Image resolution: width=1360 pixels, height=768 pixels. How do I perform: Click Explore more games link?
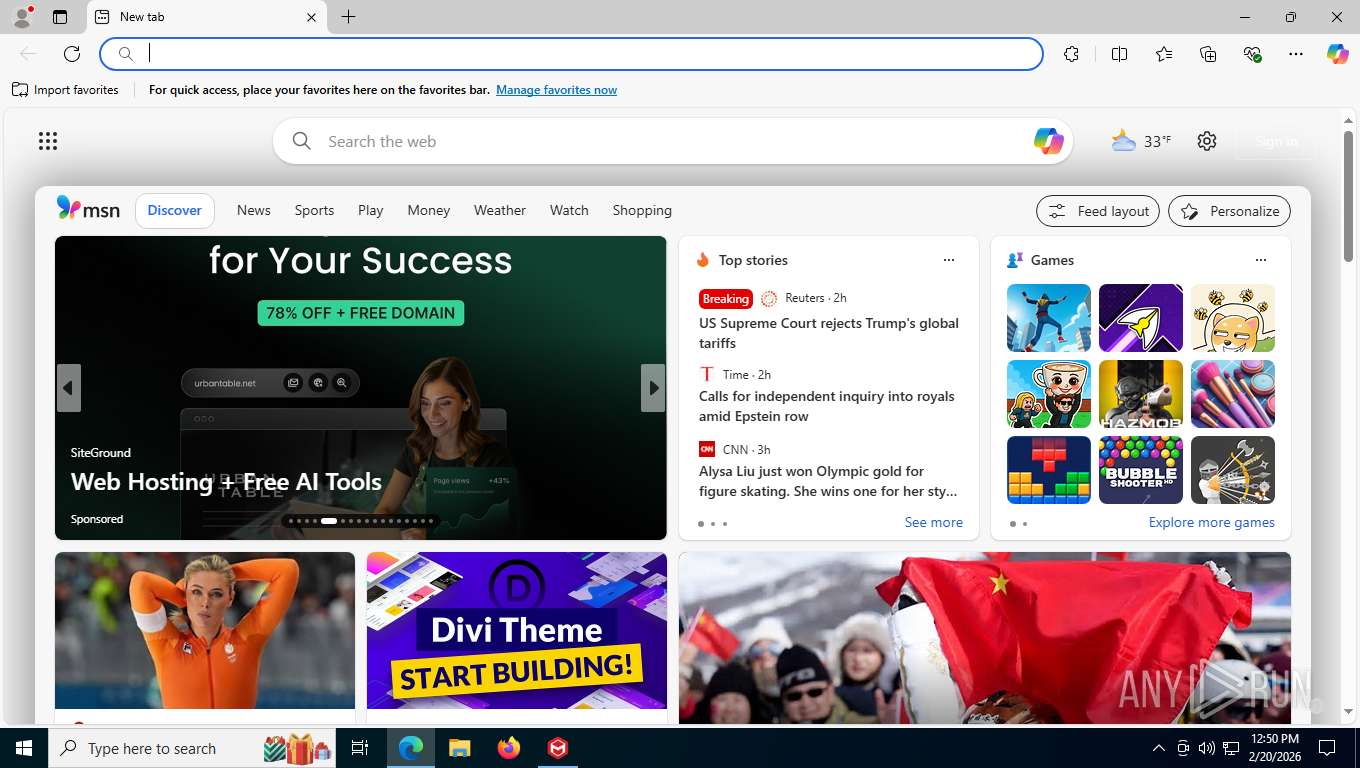[x=1211, y=522]
